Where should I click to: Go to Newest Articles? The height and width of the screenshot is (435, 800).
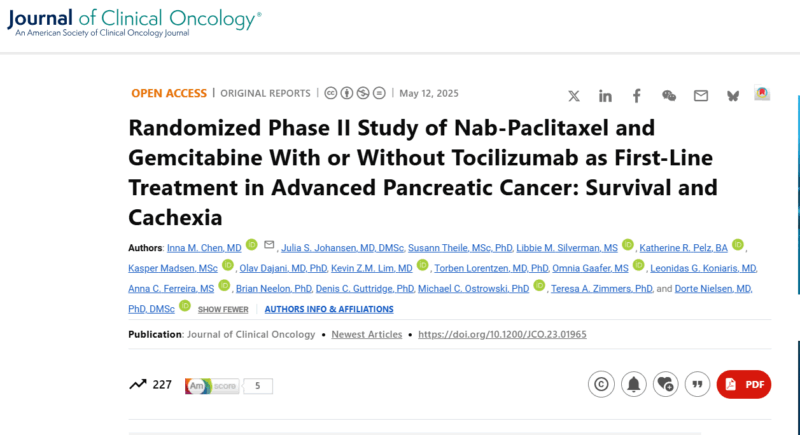point(366,335)
